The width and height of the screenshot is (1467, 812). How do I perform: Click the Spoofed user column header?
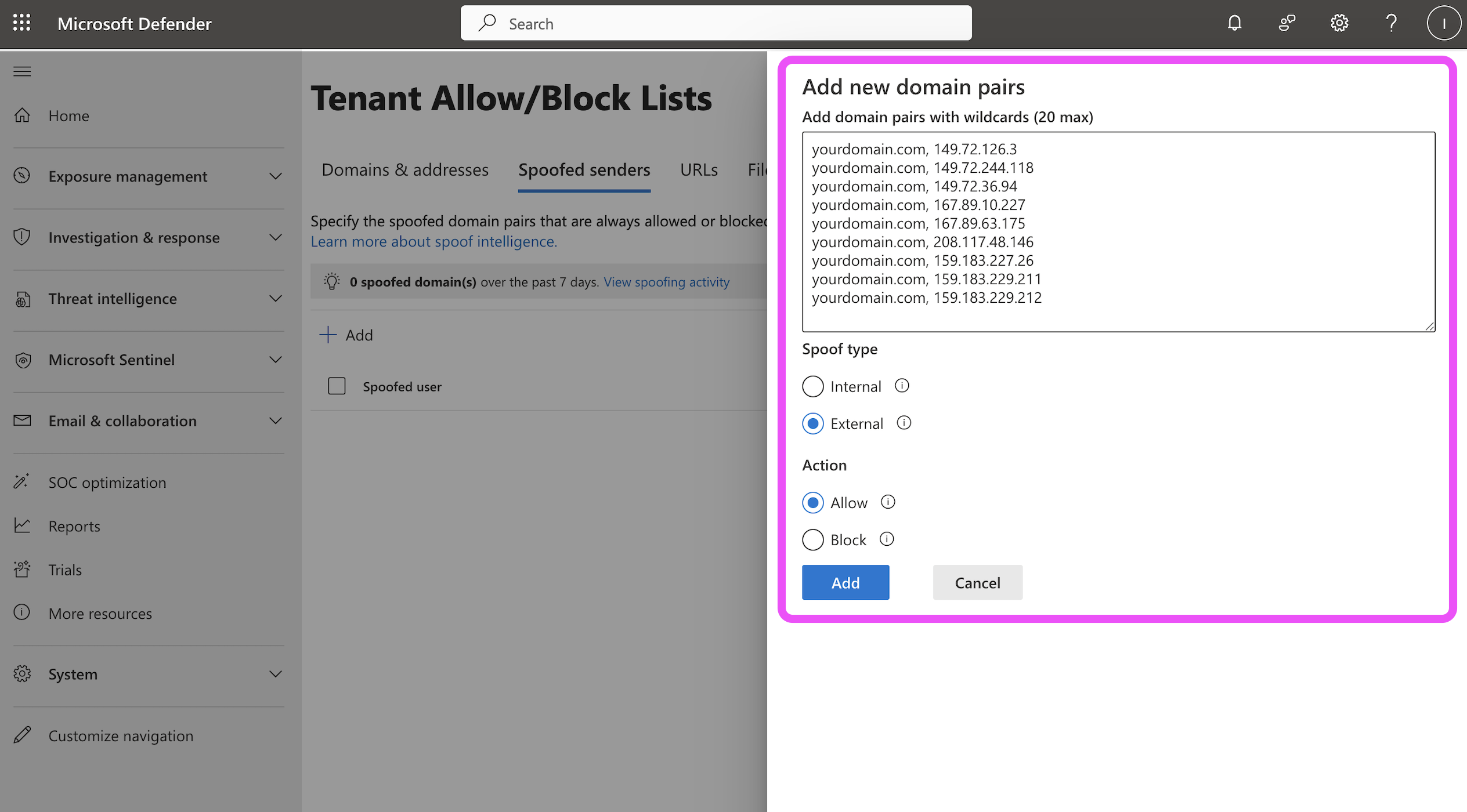402,386
